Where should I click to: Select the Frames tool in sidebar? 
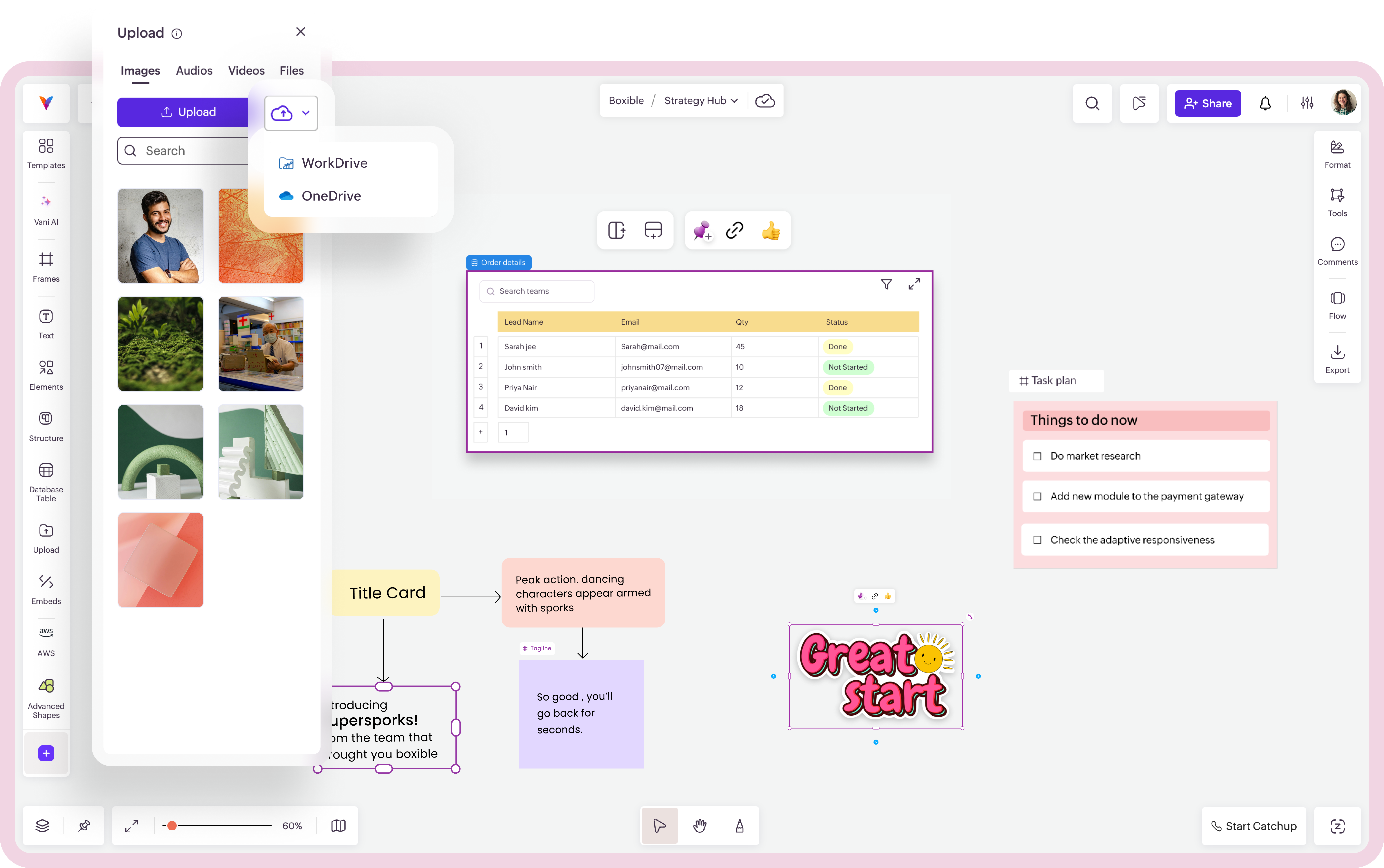(x=46, y=267)
